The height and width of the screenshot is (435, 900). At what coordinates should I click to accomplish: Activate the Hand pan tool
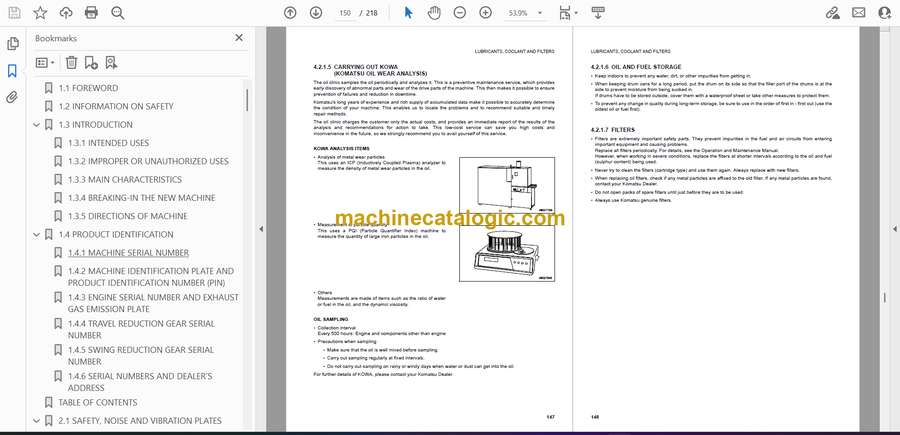coord(435,13)
